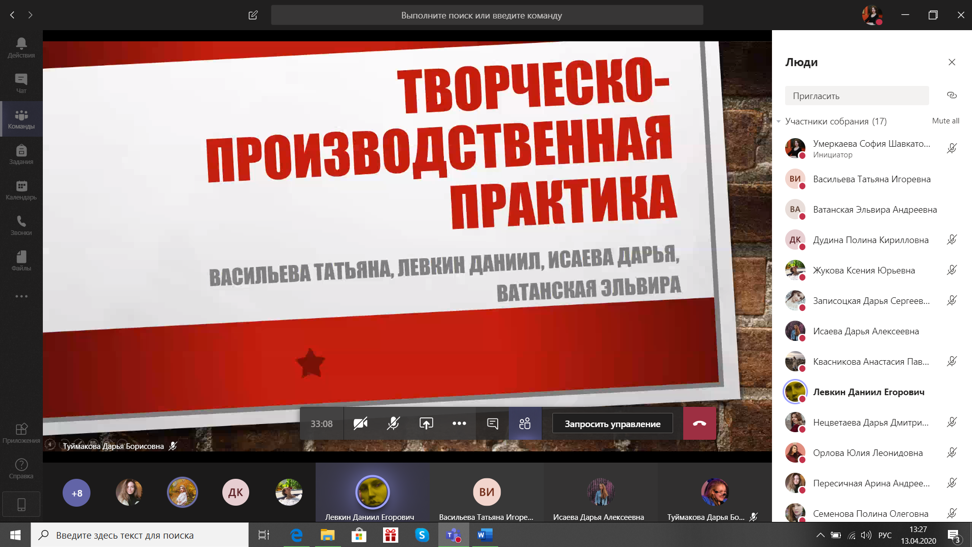The width and height of the screenshot is (972, 547).
Task: Open the Календарь tab in sidebar
Action: (21, 189)
